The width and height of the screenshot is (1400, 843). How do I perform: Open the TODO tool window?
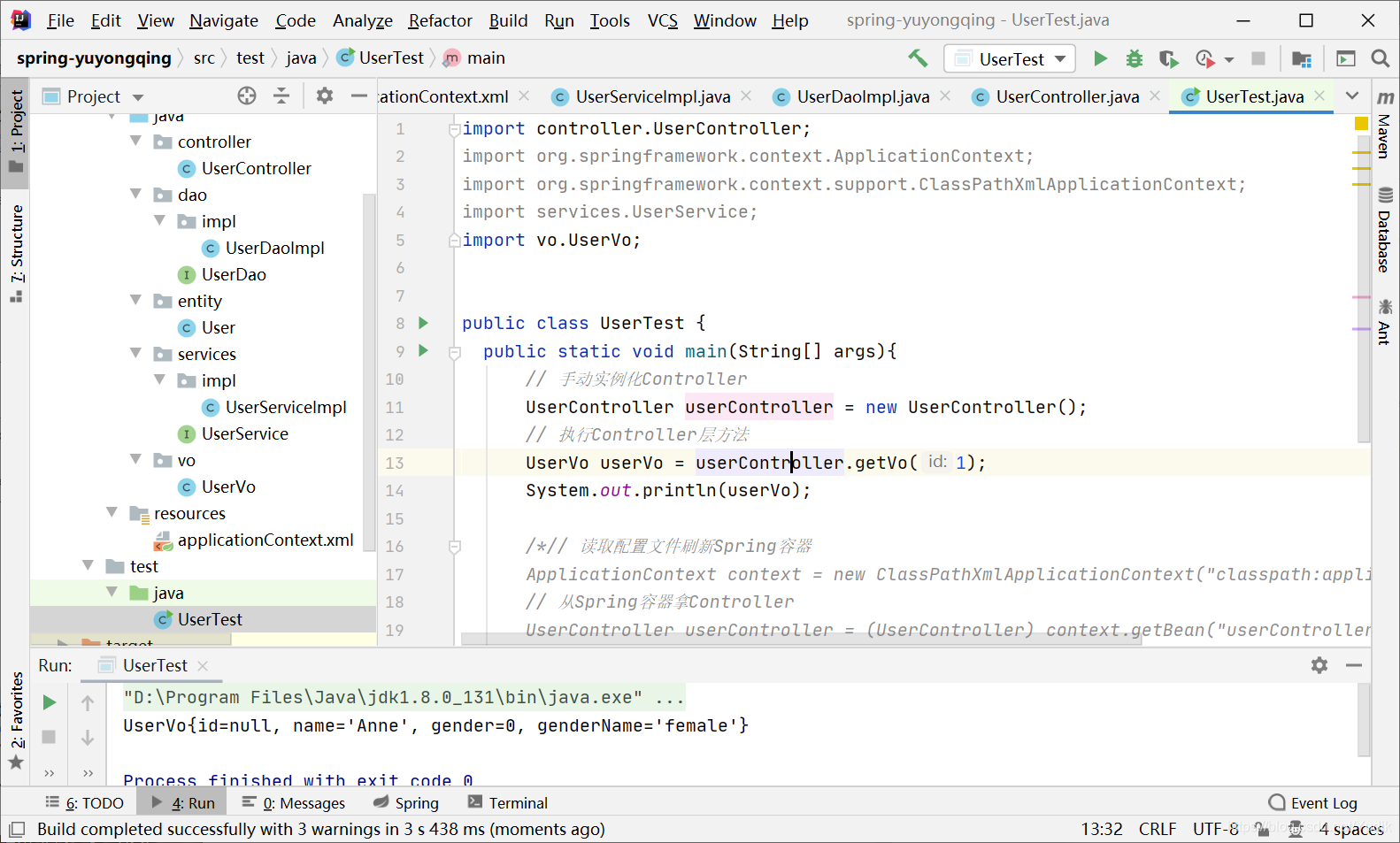[x=85, y=803]
